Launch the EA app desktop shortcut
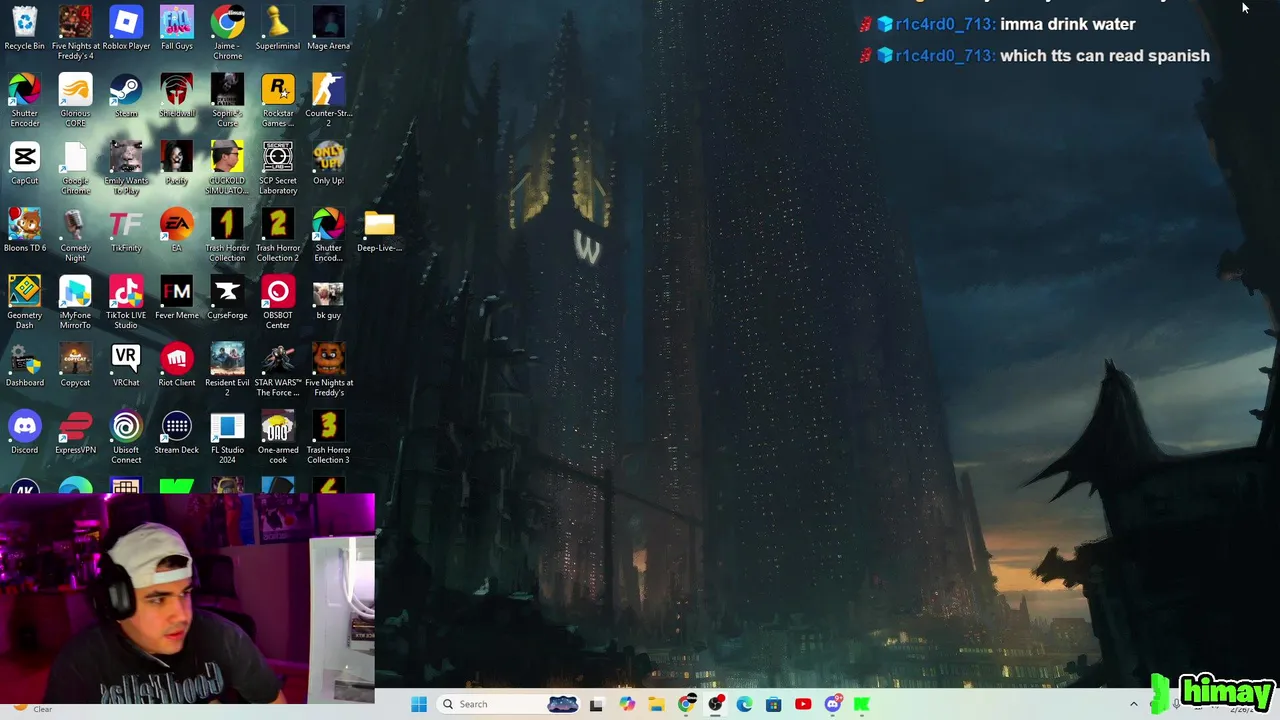The width and height of the screenshot is (1280, 720). (177, 230)
